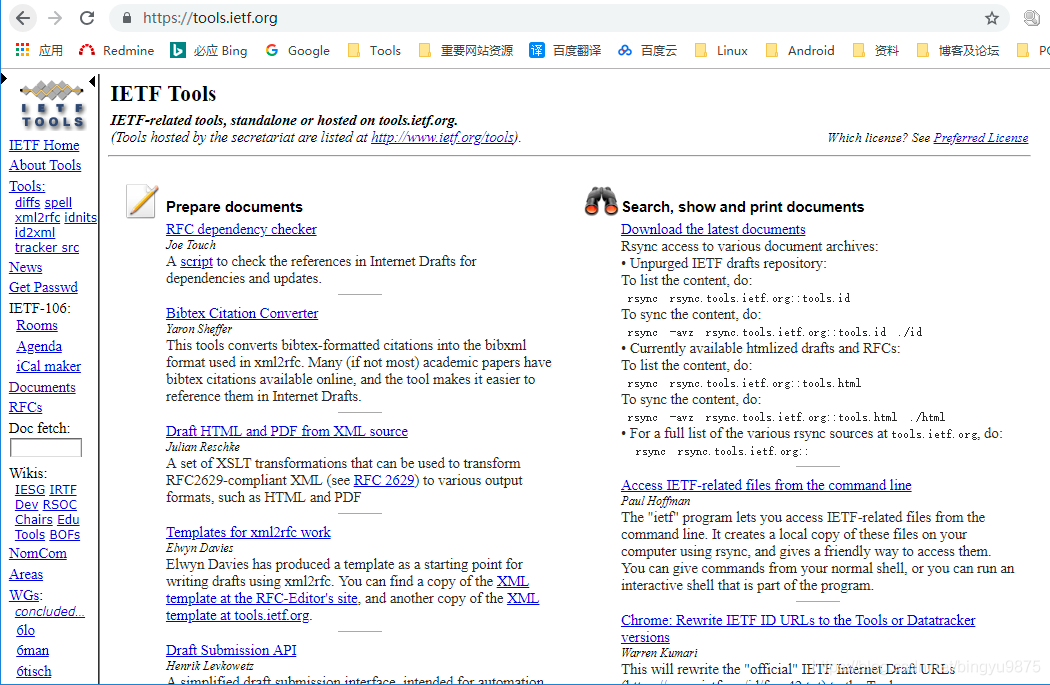Reload the page with the refresh icon
Viewport: 1050px width, 685px height.
[87, 18]
